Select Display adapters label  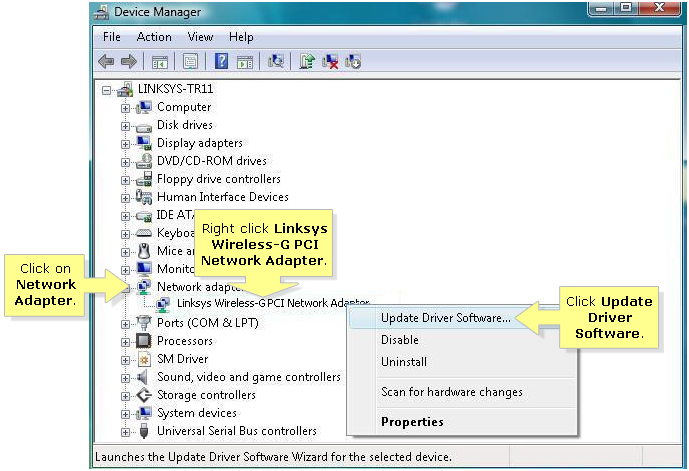pyautogui.click(x=200, y=143)
